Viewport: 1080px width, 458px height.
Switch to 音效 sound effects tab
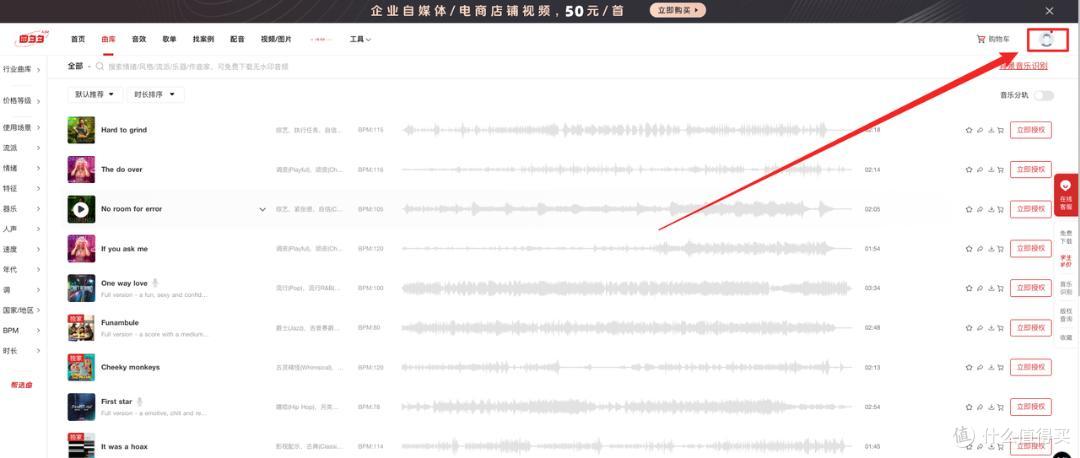pyautogui.click(x=138, y=39)
